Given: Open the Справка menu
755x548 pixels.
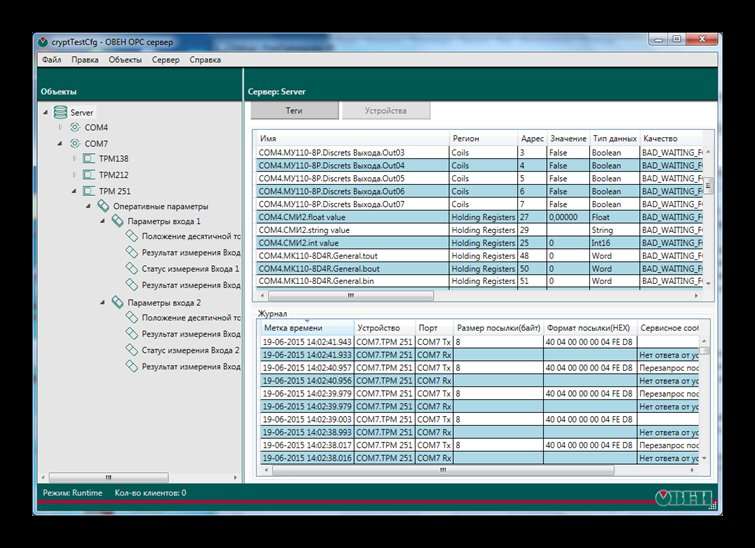Looking at the screenshot, I should tap(205, 60).
